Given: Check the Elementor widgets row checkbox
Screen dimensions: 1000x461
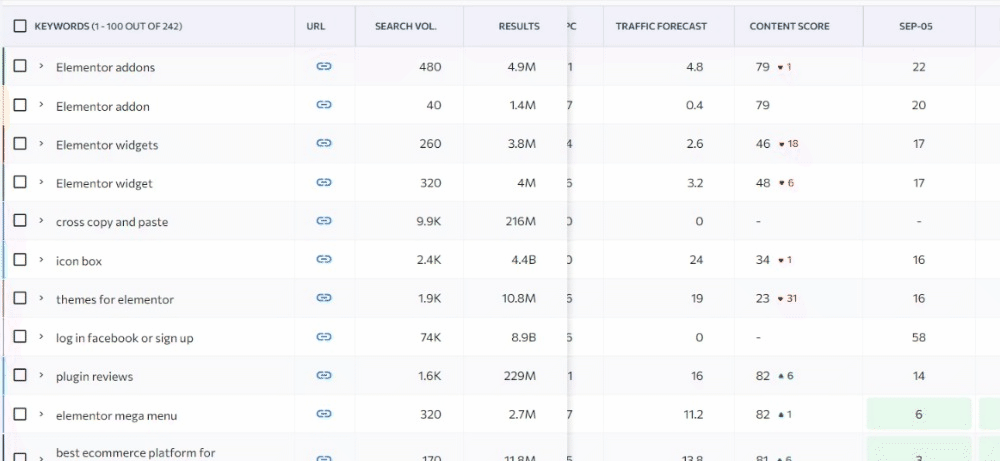Looking at the screenshot, I should coord(20,143).
